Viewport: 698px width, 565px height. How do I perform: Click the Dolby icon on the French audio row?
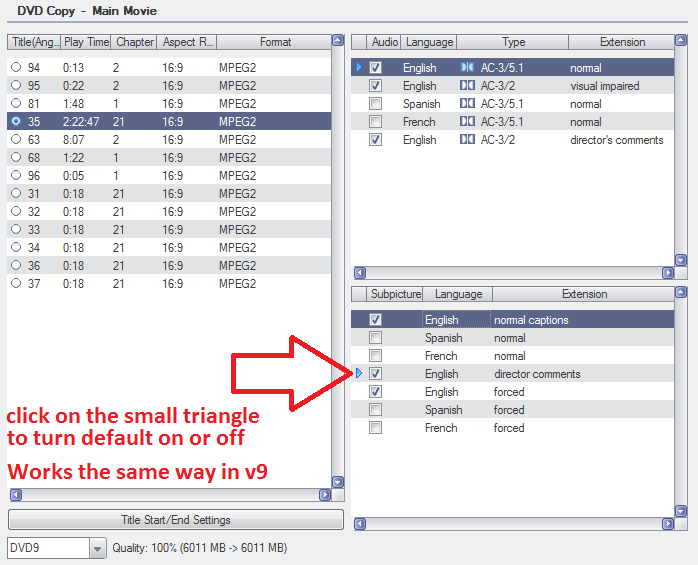coord(467,122)
